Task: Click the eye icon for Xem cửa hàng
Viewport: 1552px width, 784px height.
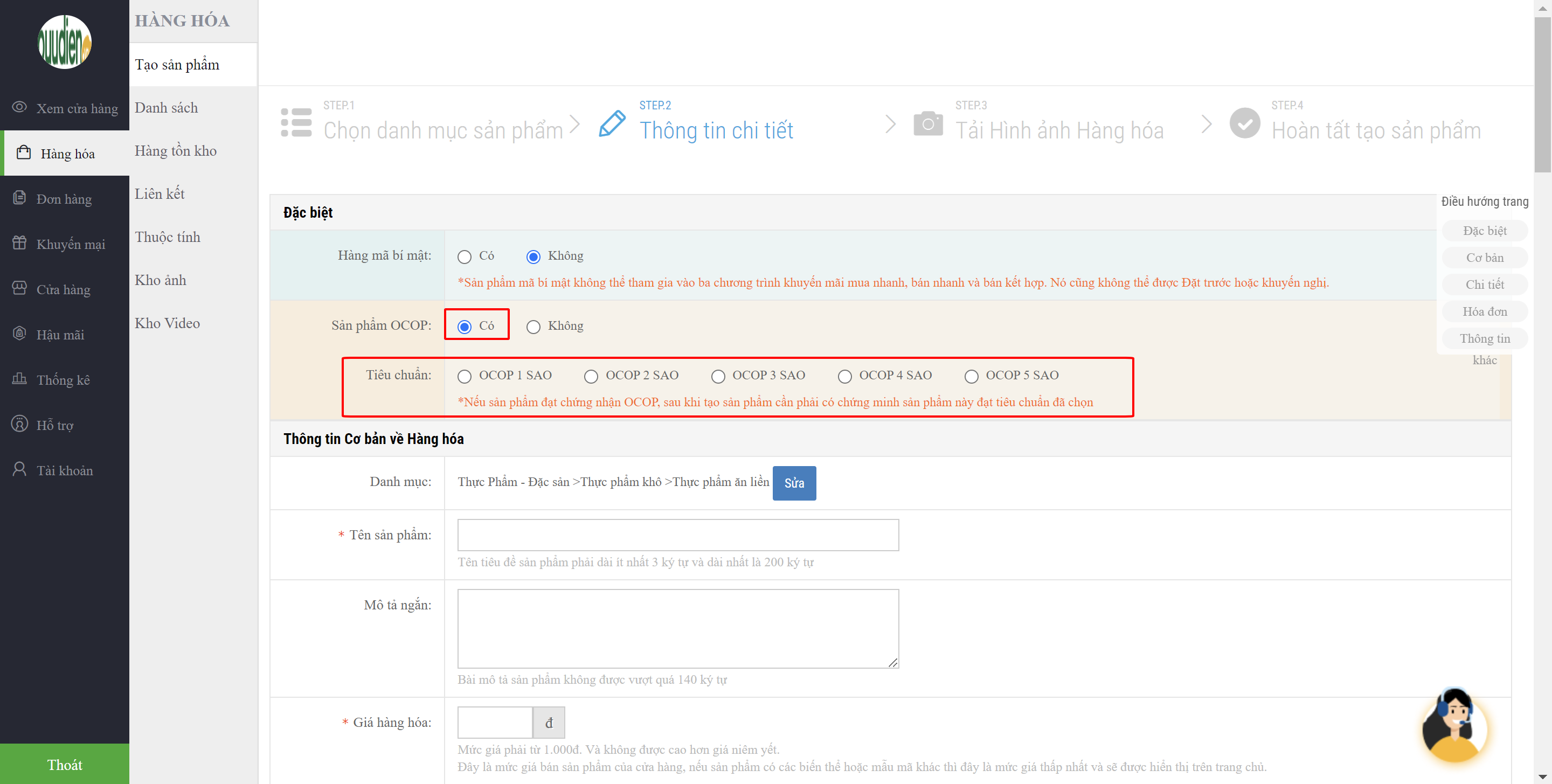Action: click(19, 107)
